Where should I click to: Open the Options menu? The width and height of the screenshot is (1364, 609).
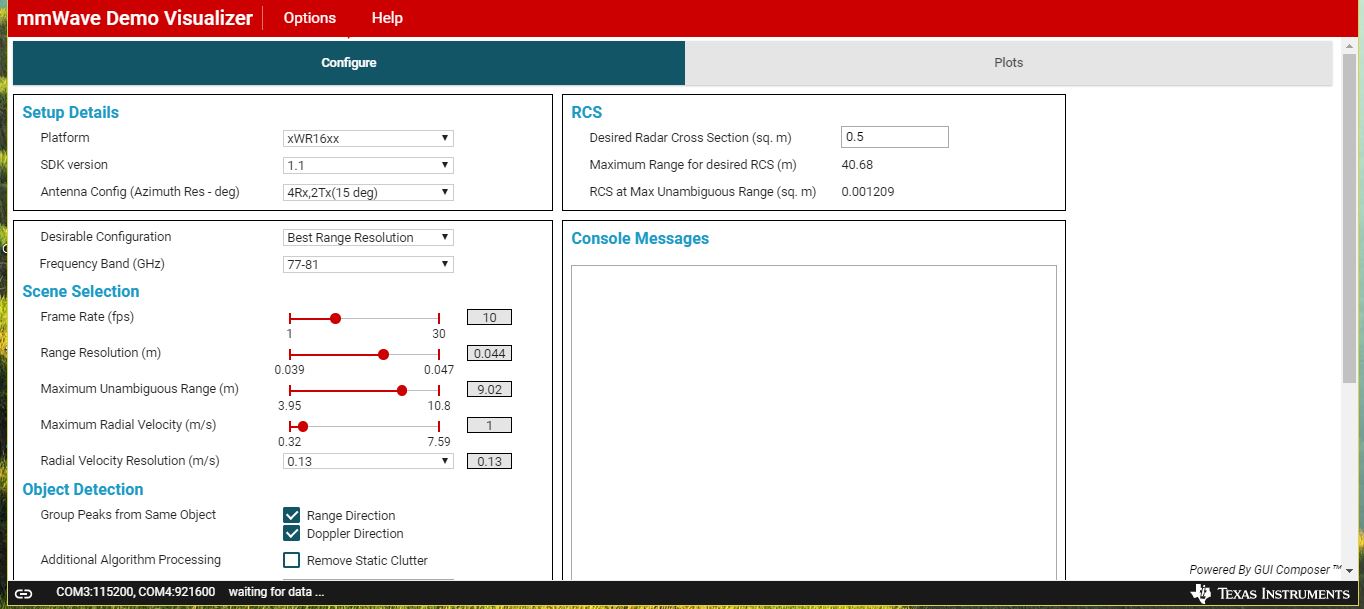(x=310, y=18)
